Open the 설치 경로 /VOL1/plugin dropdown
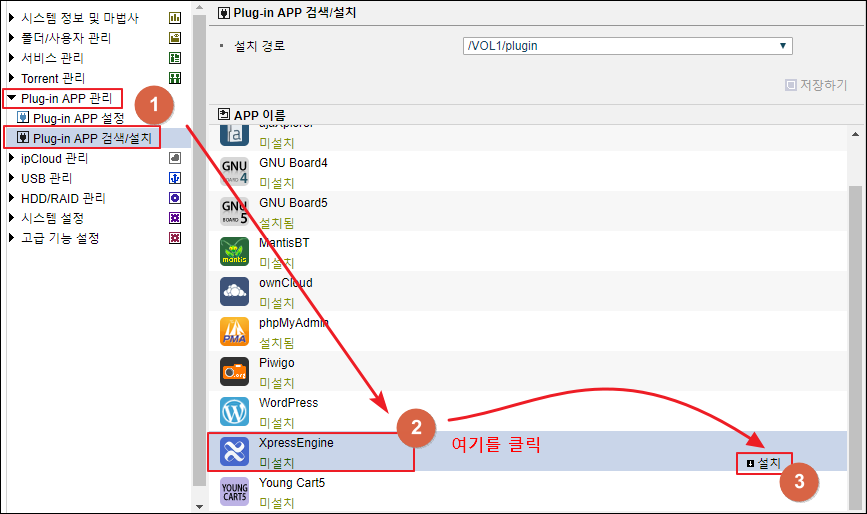Screen dimensions: 867x514 point(628,46)
